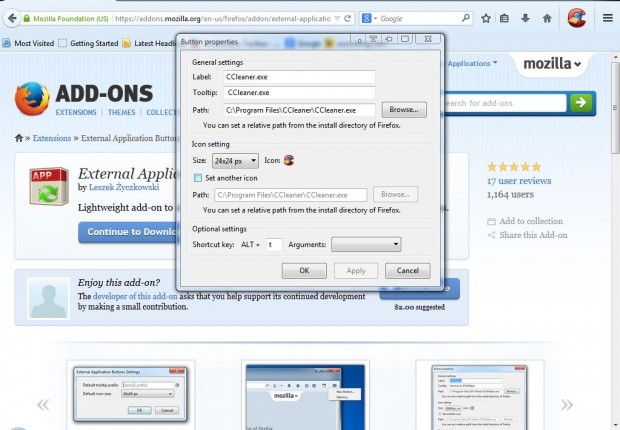620x430 pixels.
Task: Click the five-star rating
Action: (514, 167)
